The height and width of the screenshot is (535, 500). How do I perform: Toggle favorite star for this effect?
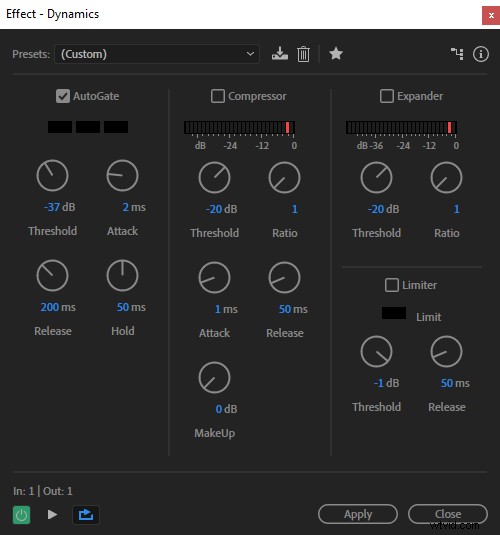pyautogui.click(x=336, y=54)
